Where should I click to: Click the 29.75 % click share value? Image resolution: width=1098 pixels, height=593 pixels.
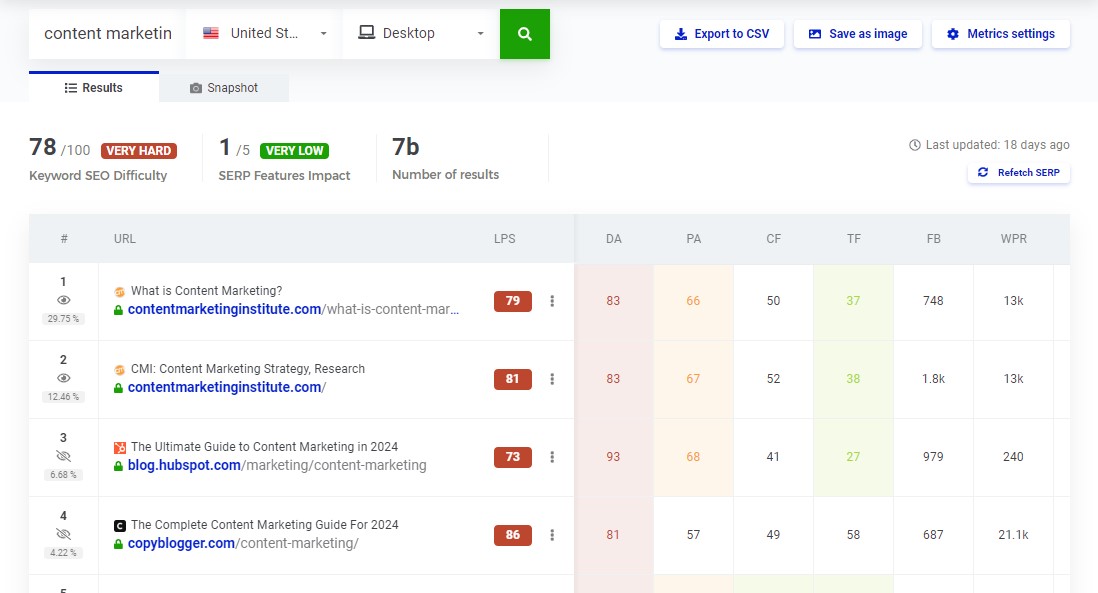point(63,319)
